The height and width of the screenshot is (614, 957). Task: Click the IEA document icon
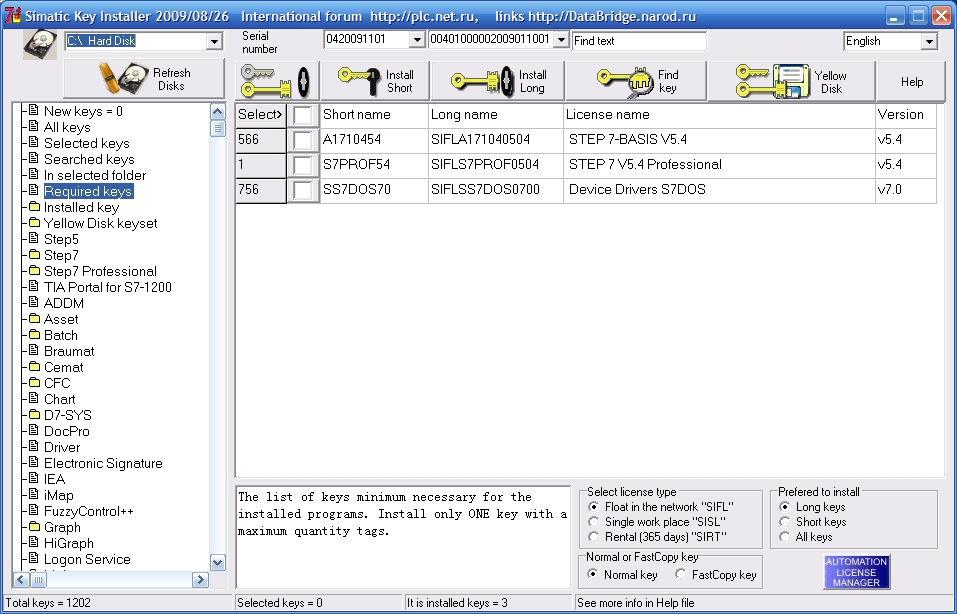34,478
